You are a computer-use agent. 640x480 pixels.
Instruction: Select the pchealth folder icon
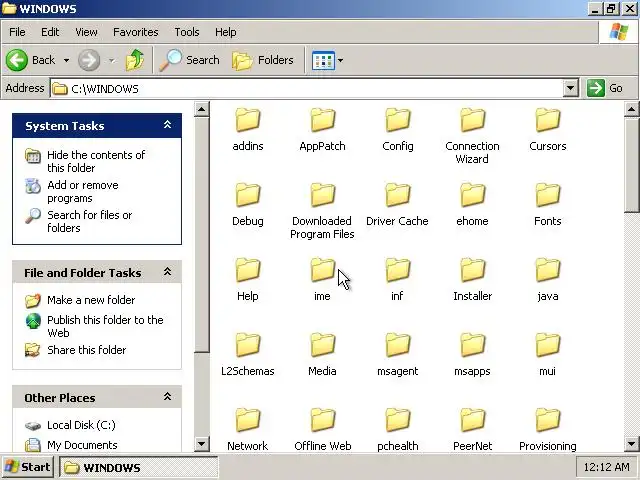(x=398, y=420)
